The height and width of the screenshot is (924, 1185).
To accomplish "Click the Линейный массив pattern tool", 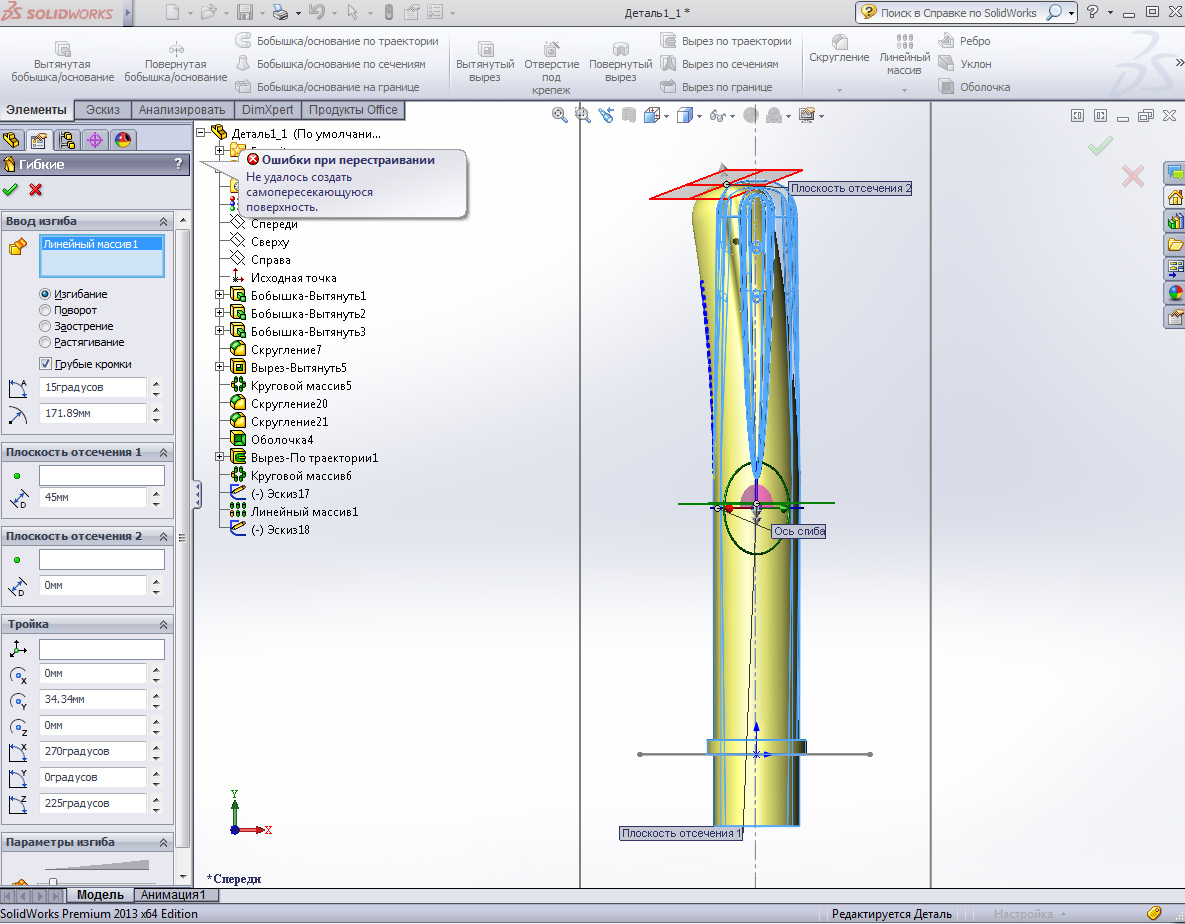I will [905, 42].
